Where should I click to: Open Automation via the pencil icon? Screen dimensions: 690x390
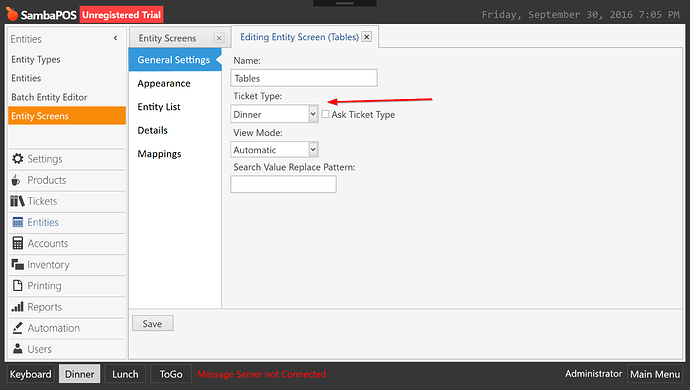(18, 328)
